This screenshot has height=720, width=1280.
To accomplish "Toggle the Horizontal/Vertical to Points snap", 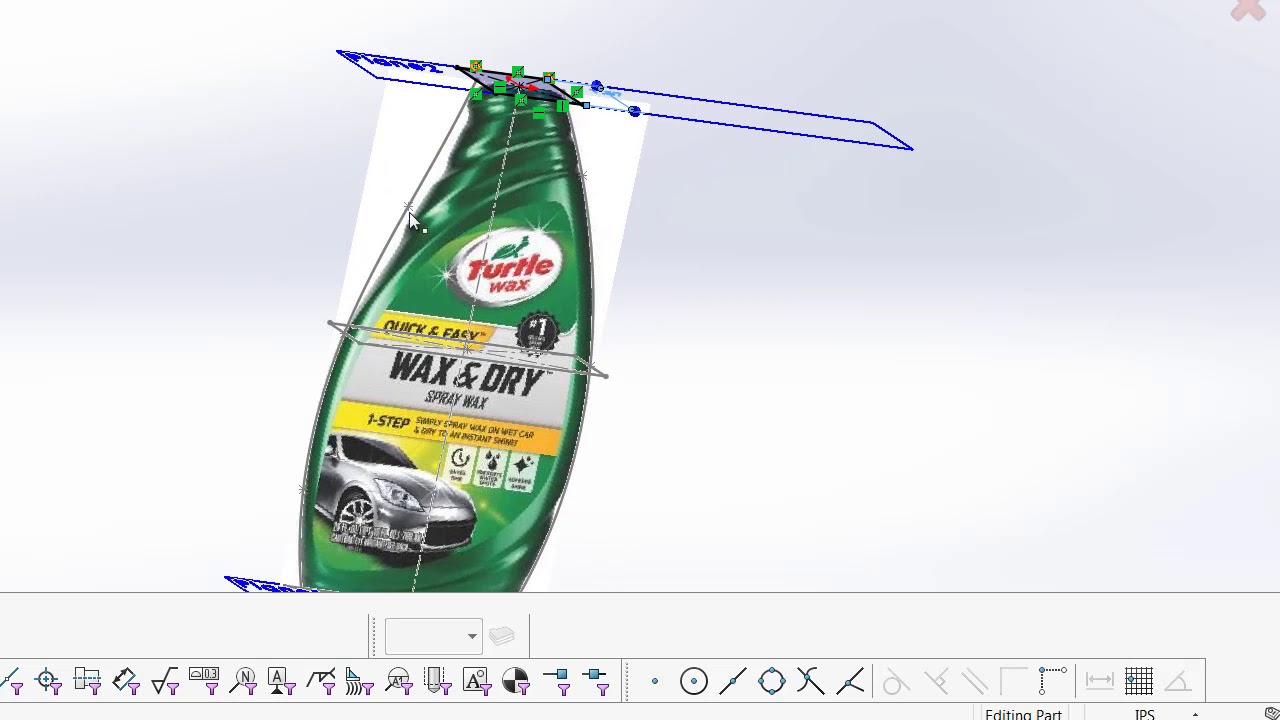I will coord(1052,680).
